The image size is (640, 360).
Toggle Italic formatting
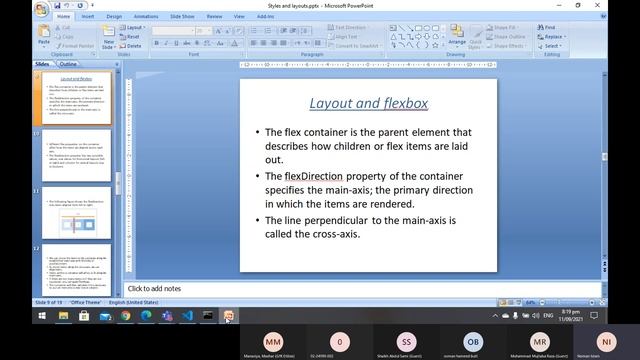[x=166, y=43]
